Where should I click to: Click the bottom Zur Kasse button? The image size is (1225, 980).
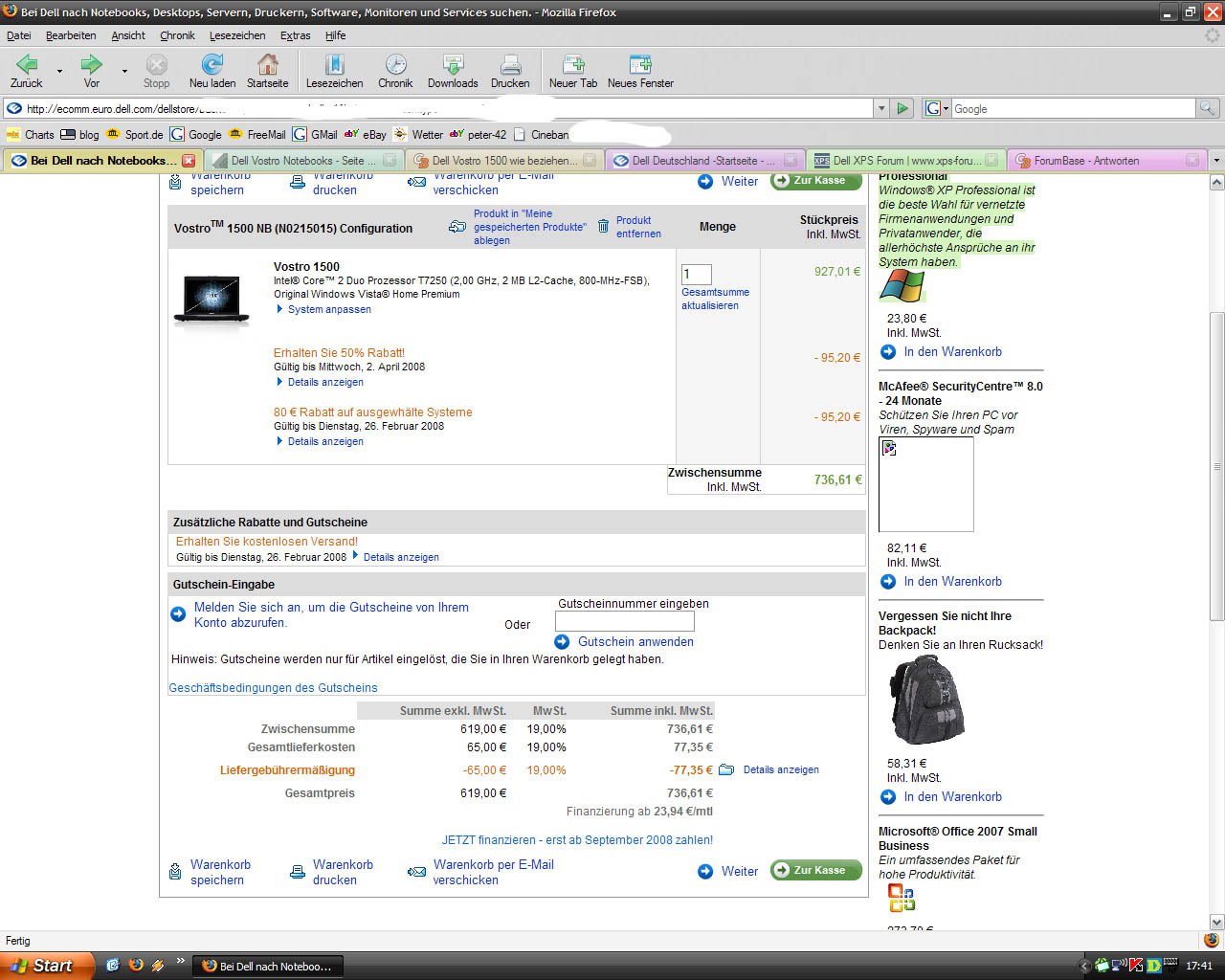pyautogui.click(x=816, y=870)
